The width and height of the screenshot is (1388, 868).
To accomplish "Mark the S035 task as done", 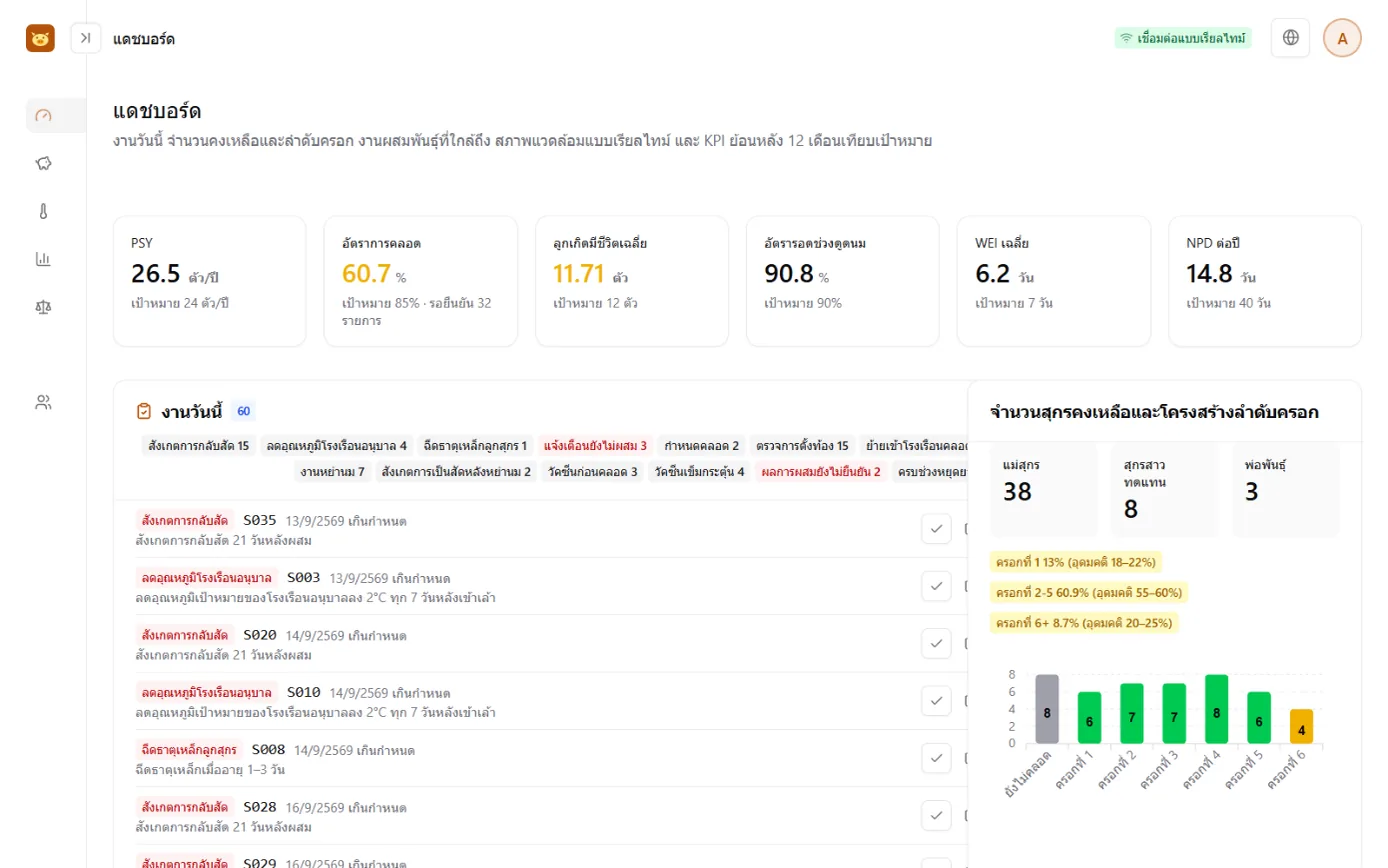I will pos(936,529).
